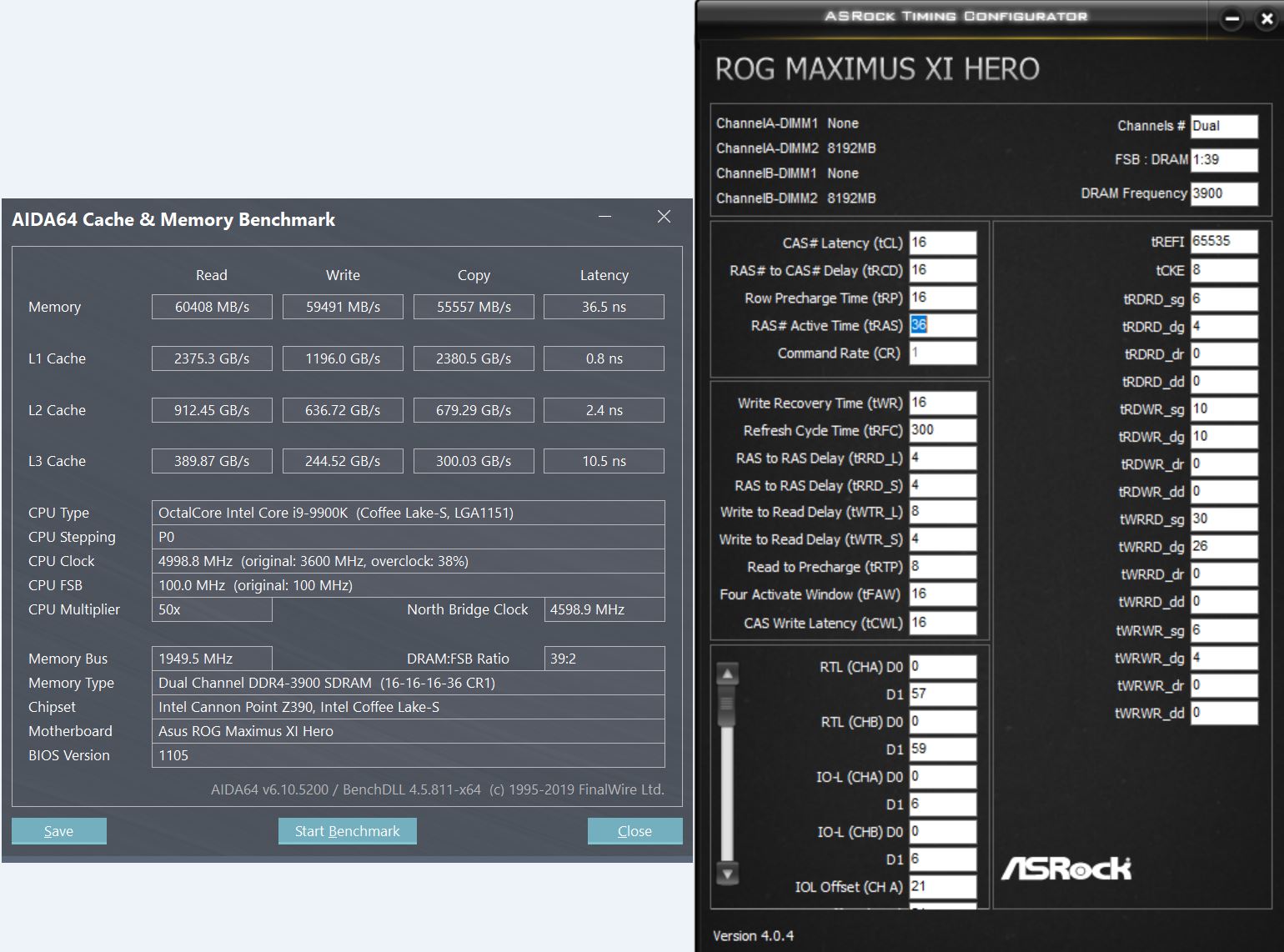Click the Memory Write value 59491 MB/s
1284x952 pixels.
click(x=343, y=307)
